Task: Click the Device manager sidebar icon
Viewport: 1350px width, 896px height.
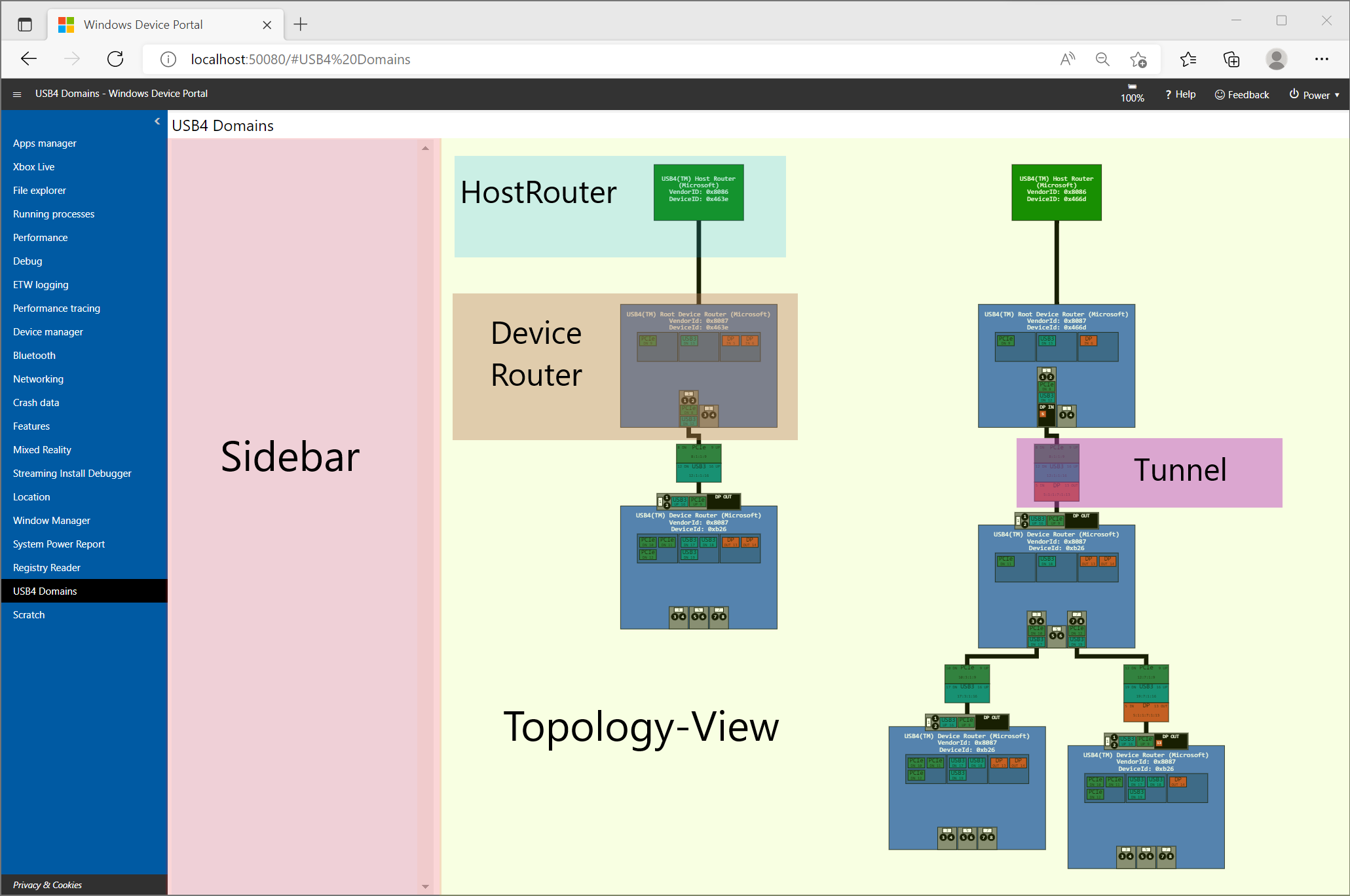Action: pyautogui.click(x=49, y=332)
